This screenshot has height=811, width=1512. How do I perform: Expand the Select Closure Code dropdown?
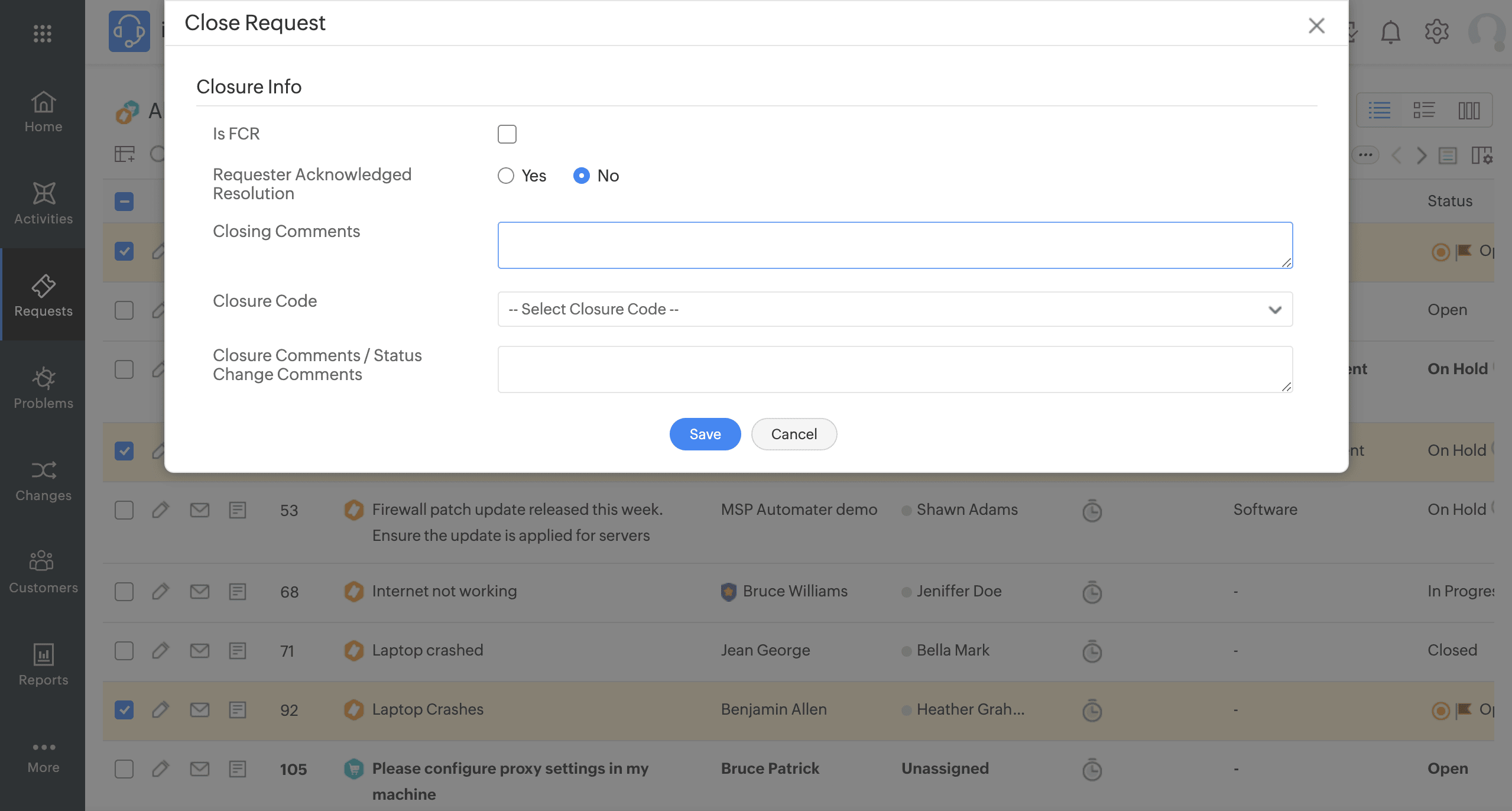click(895, 309)
